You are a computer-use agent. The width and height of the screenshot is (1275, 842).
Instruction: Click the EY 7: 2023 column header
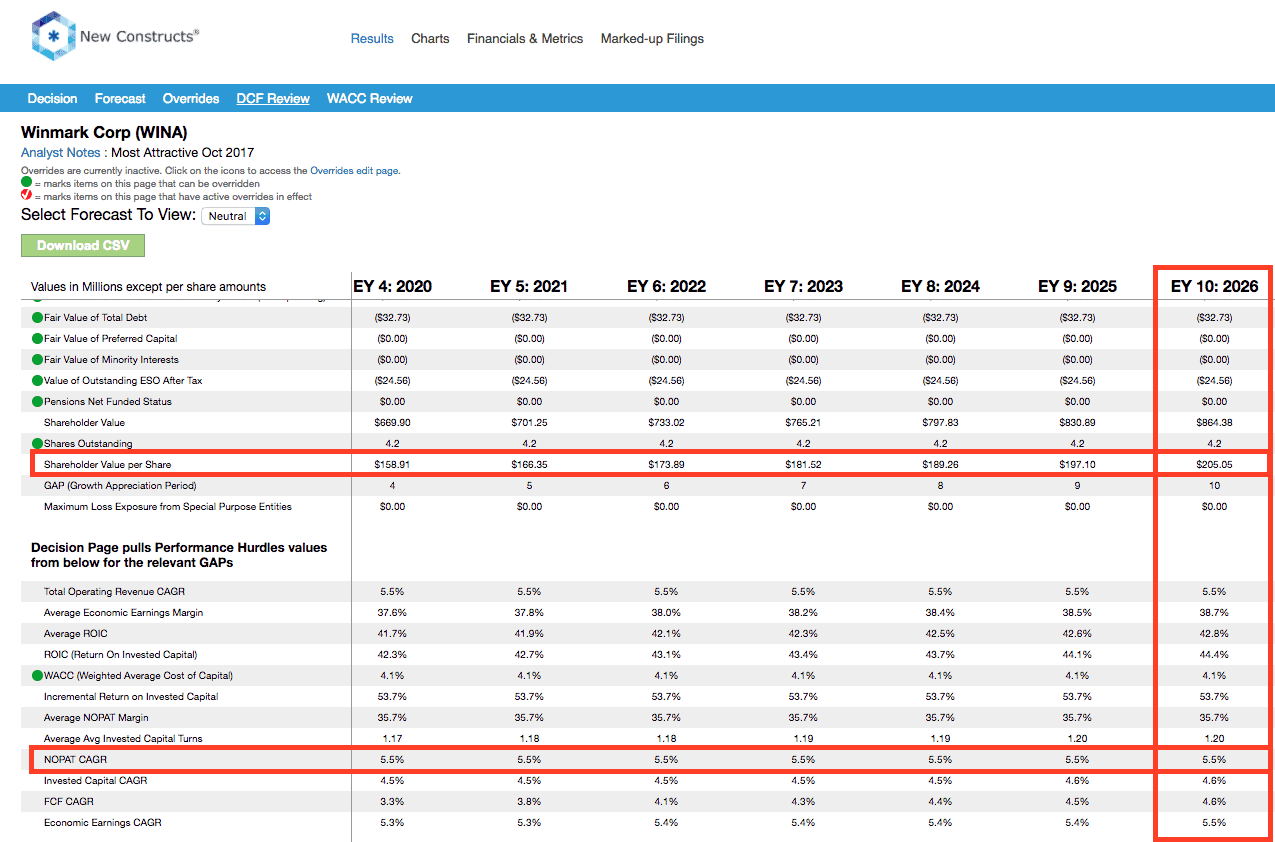(803, 286)
